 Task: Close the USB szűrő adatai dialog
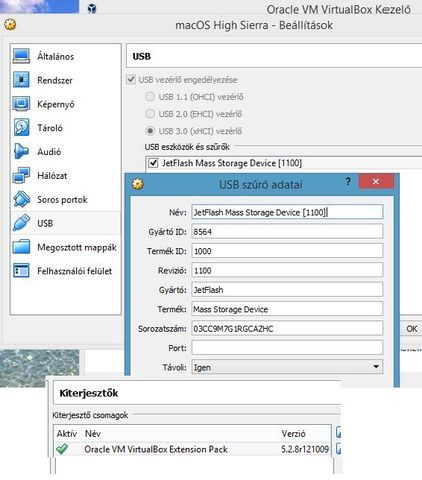376,181
